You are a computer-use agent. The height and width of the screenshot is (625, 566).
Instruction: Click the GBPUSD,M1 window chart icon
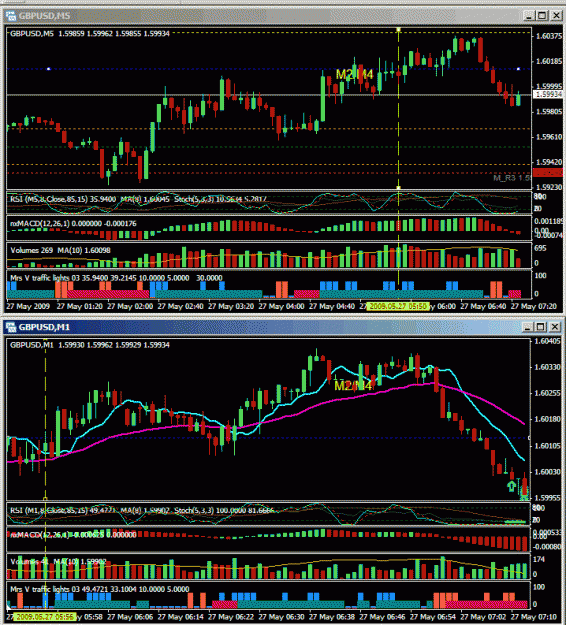pos(11,327)
